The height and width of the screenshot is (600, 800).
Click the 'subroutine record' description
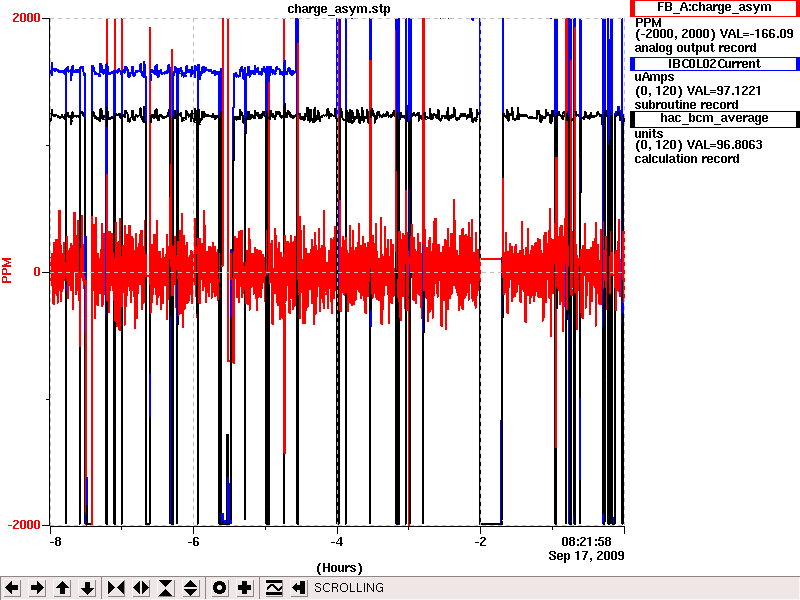686,105
